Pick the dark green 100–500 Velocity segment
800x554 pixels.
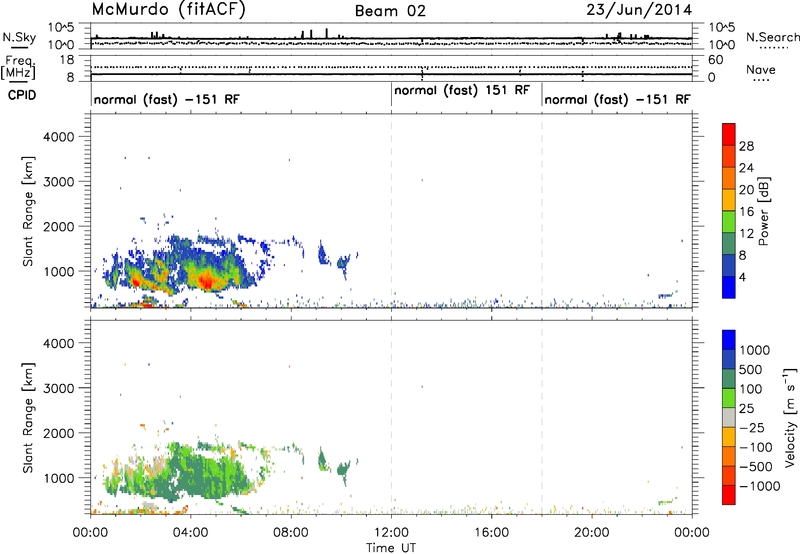[729, 379]
